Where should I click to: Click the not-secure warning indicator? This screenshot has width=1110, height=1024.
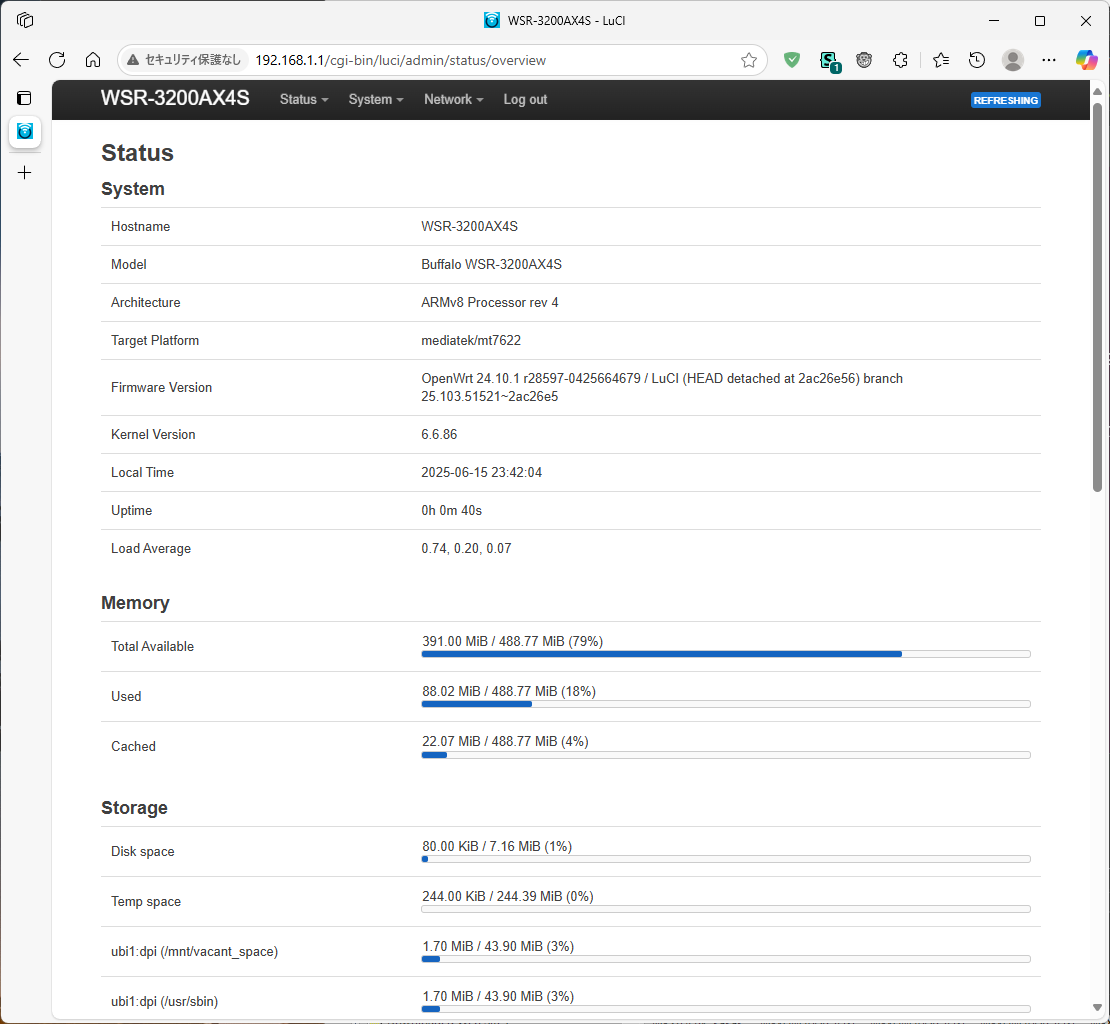[x=184, y=60]
